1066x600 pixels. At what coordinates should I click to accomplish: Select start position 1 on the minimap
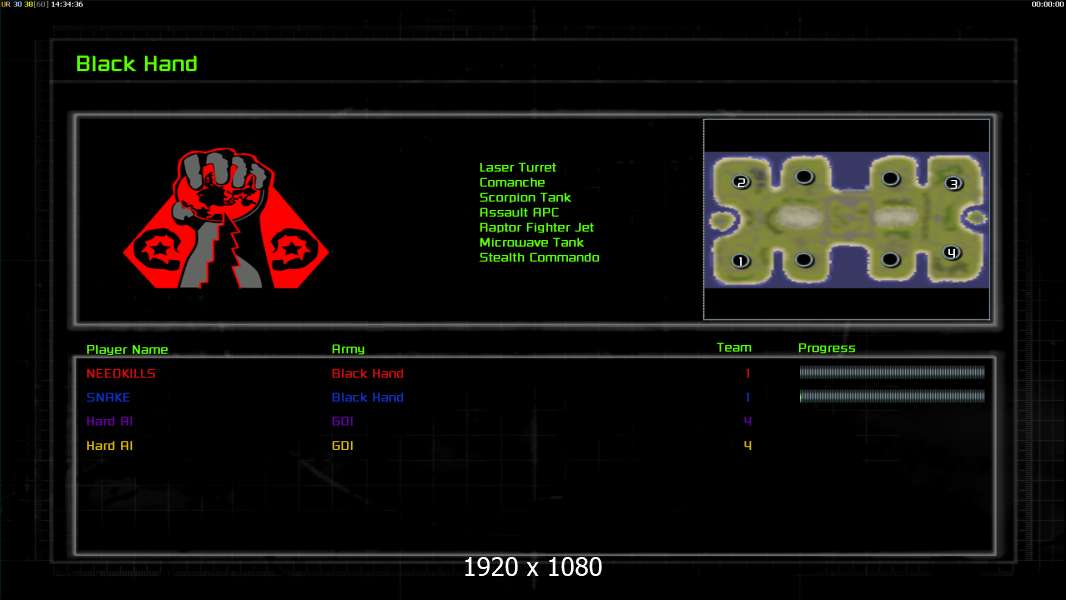(741, 261)
